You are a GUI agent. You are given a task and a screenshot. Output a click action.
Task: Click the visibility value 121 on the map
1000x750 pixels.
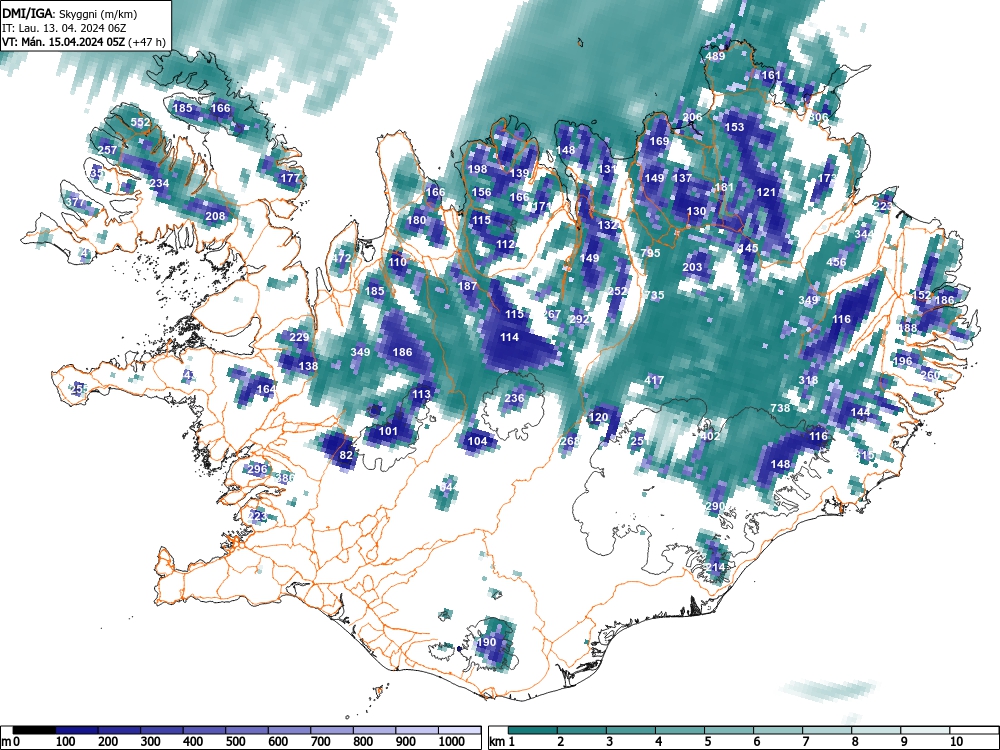767,192
